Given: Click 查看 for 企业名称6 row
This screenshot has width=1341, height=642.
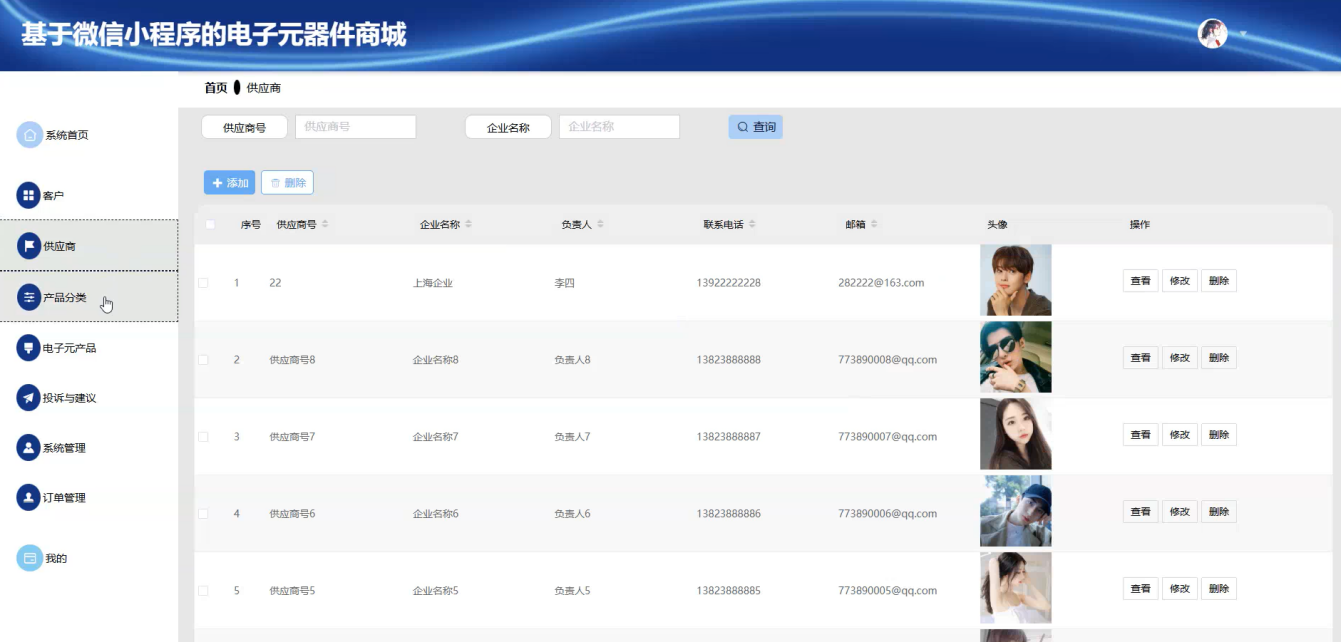Looking at the screenshot, I should click(x=1140, y=512).
